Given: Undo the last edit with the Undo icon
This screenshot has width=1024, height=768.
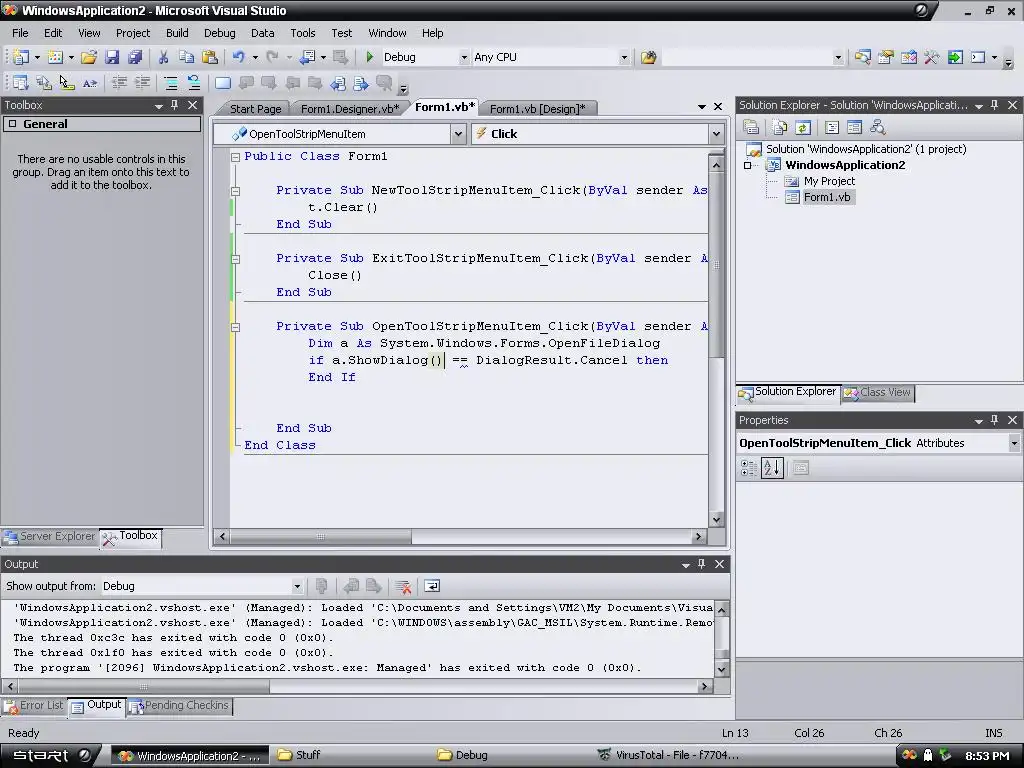Looking at the screenshot, I should pos(239,57).
